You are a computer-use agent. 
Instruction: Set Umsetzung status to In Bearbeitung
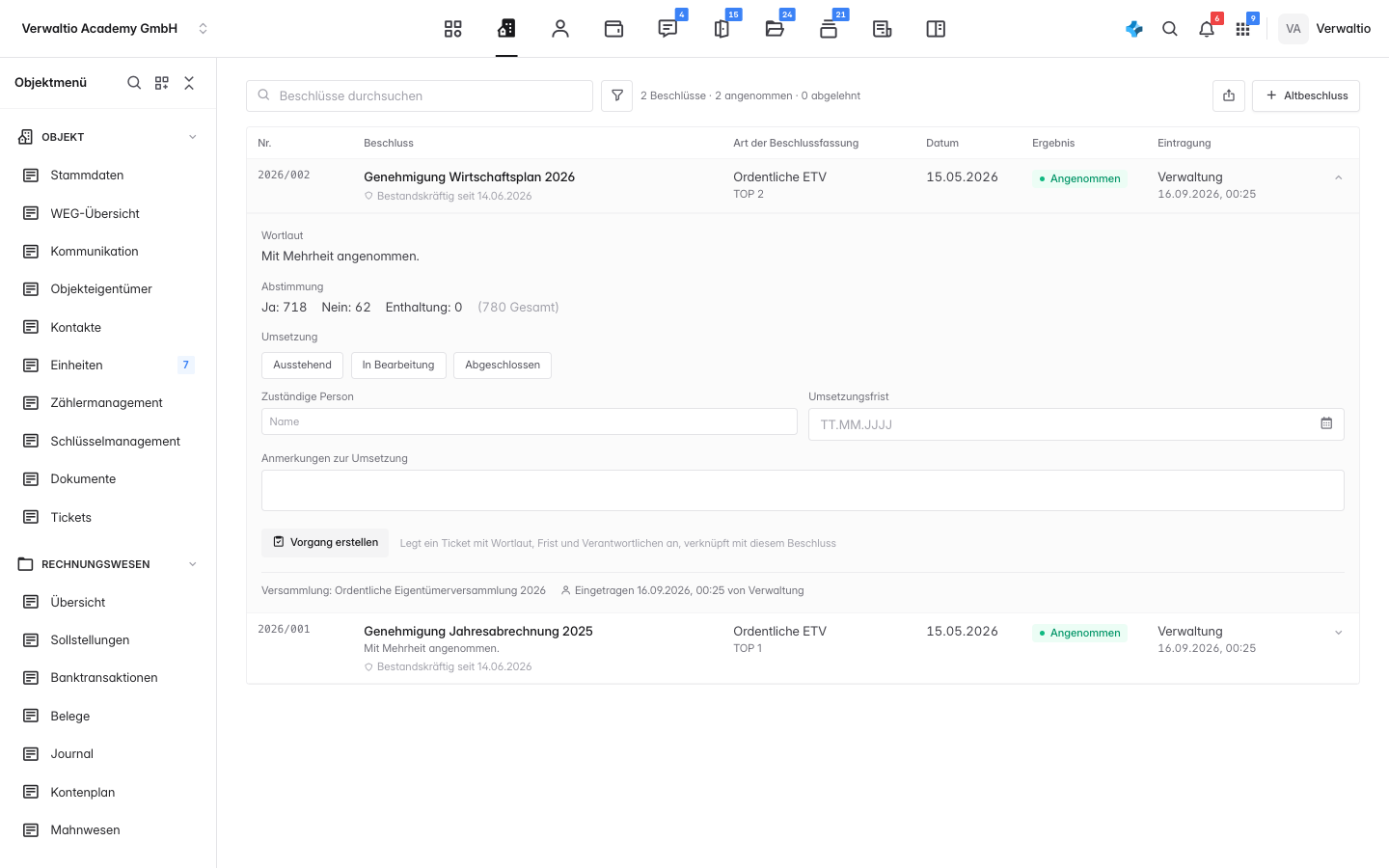coord(398,366)
